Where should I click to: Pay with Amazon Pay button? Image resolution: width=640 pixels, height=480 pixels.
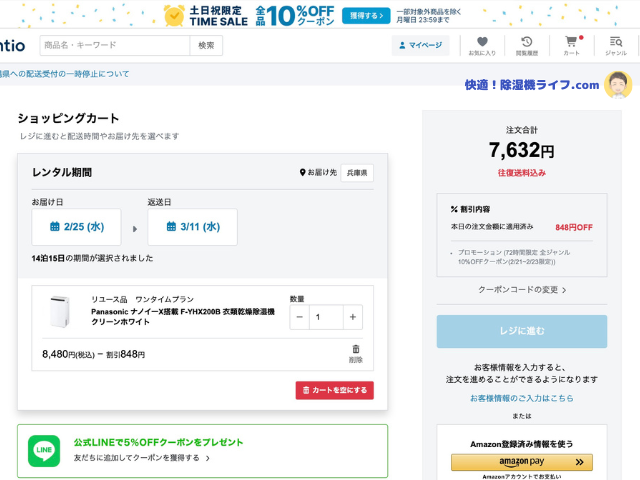tap(521, 462)
